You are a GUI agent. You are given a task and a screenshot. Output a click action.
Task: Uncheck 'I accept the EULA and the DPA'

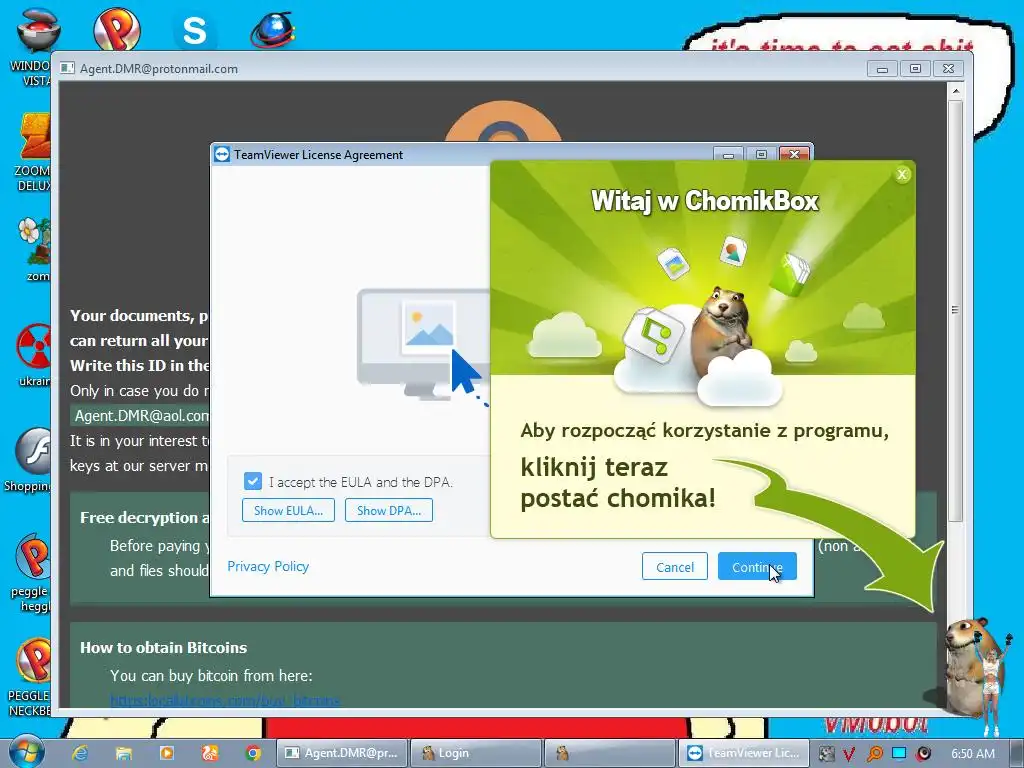pos(253,481)
